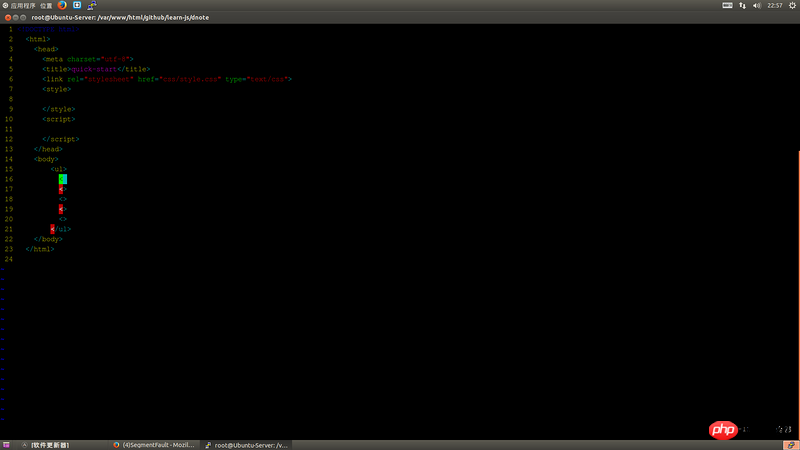Click the quick-start title text

point(94,69)
